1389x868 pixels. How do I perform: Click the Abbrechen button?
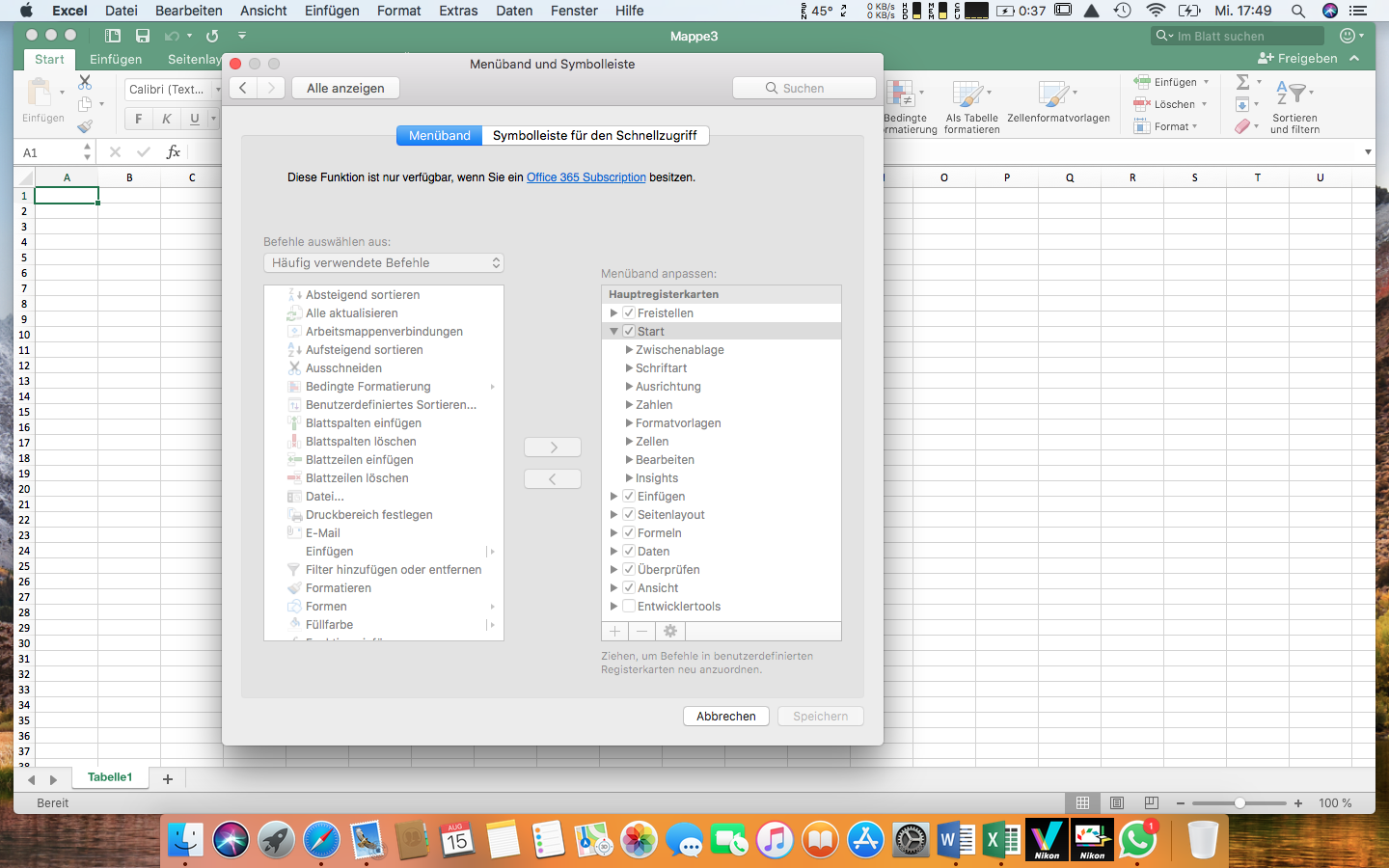[726, 716]
